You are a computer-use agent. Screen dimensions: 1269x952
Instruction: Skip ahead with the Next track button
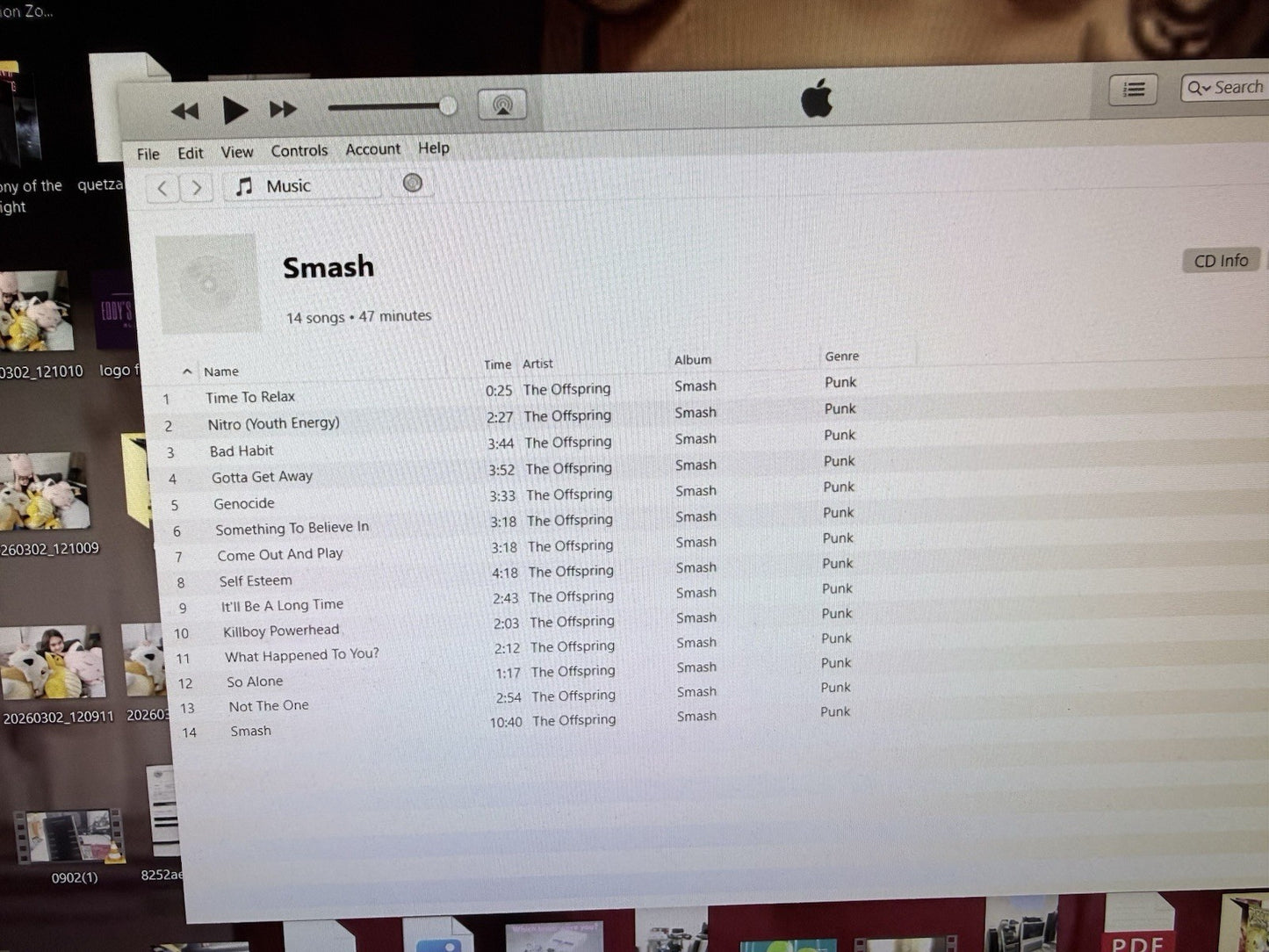coord(283,109)
